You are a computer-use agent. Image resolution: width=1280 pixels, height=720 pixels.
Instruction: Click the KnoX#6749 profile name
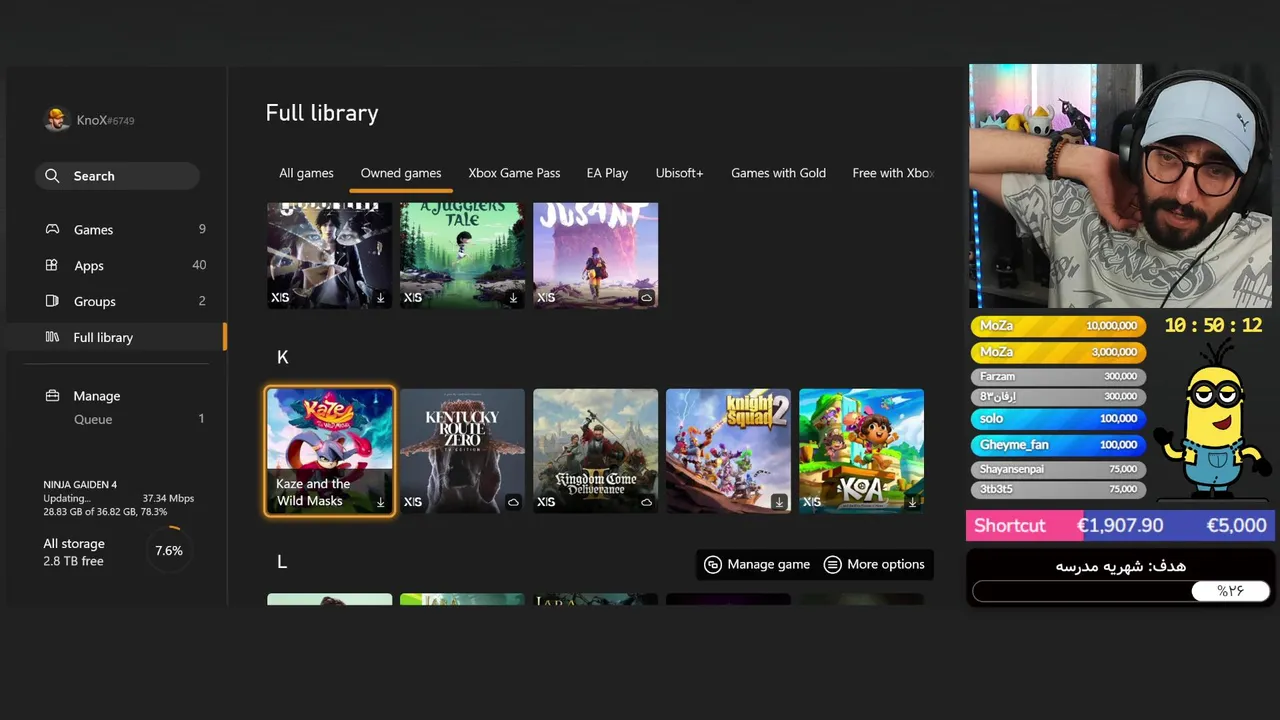105,120
